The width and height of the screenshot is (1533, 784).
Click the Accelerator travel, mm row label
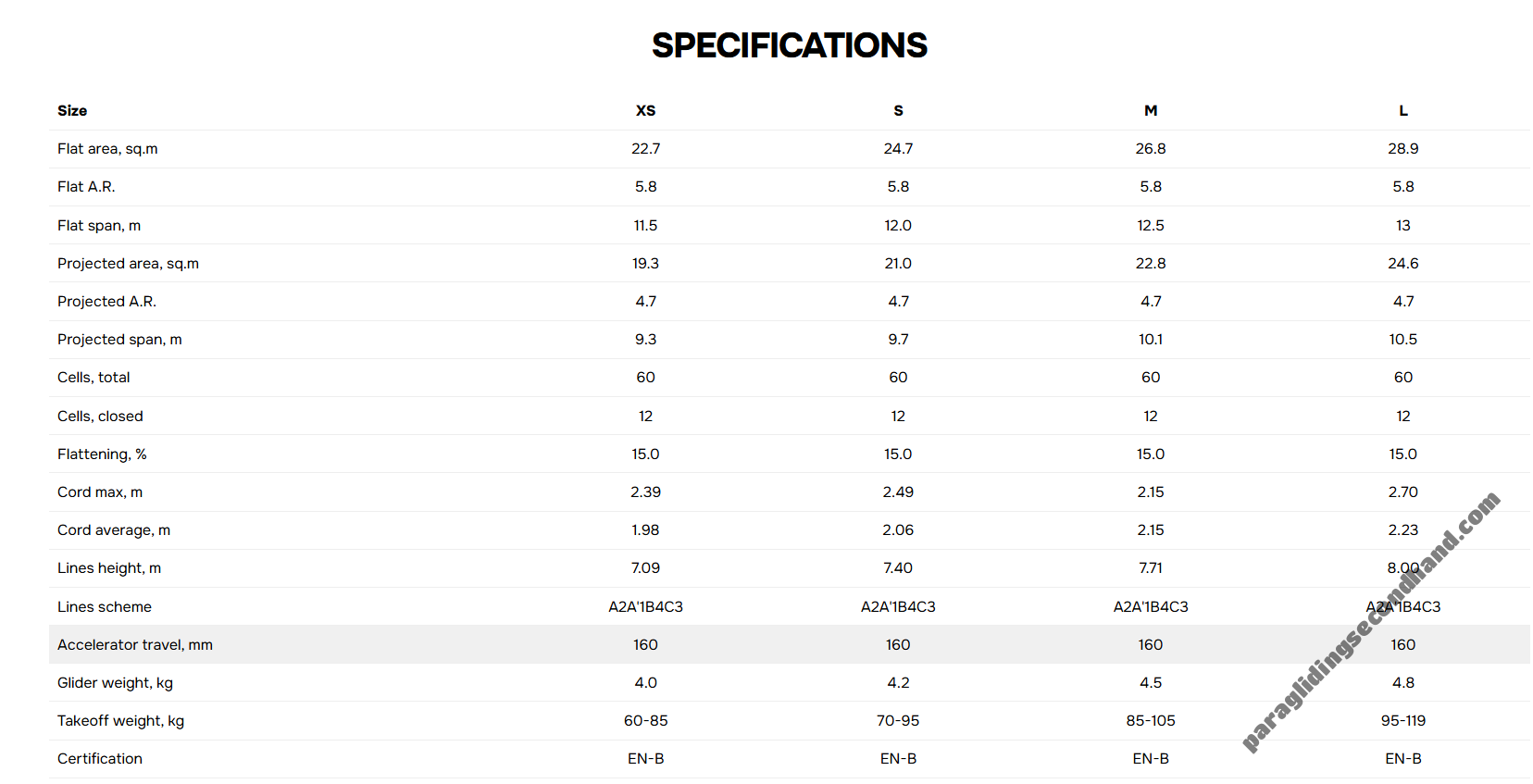tap(135, 645)
